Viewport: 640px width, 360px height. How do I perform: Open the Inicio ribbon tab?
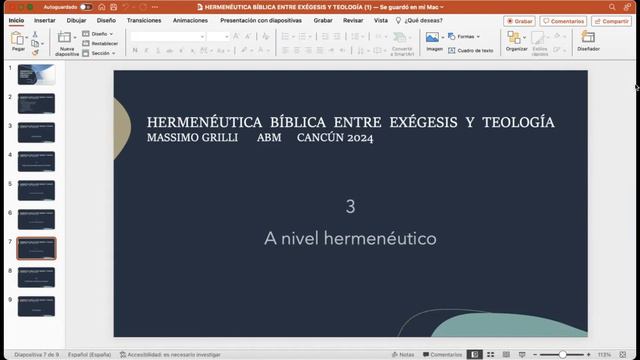(16, 20)
